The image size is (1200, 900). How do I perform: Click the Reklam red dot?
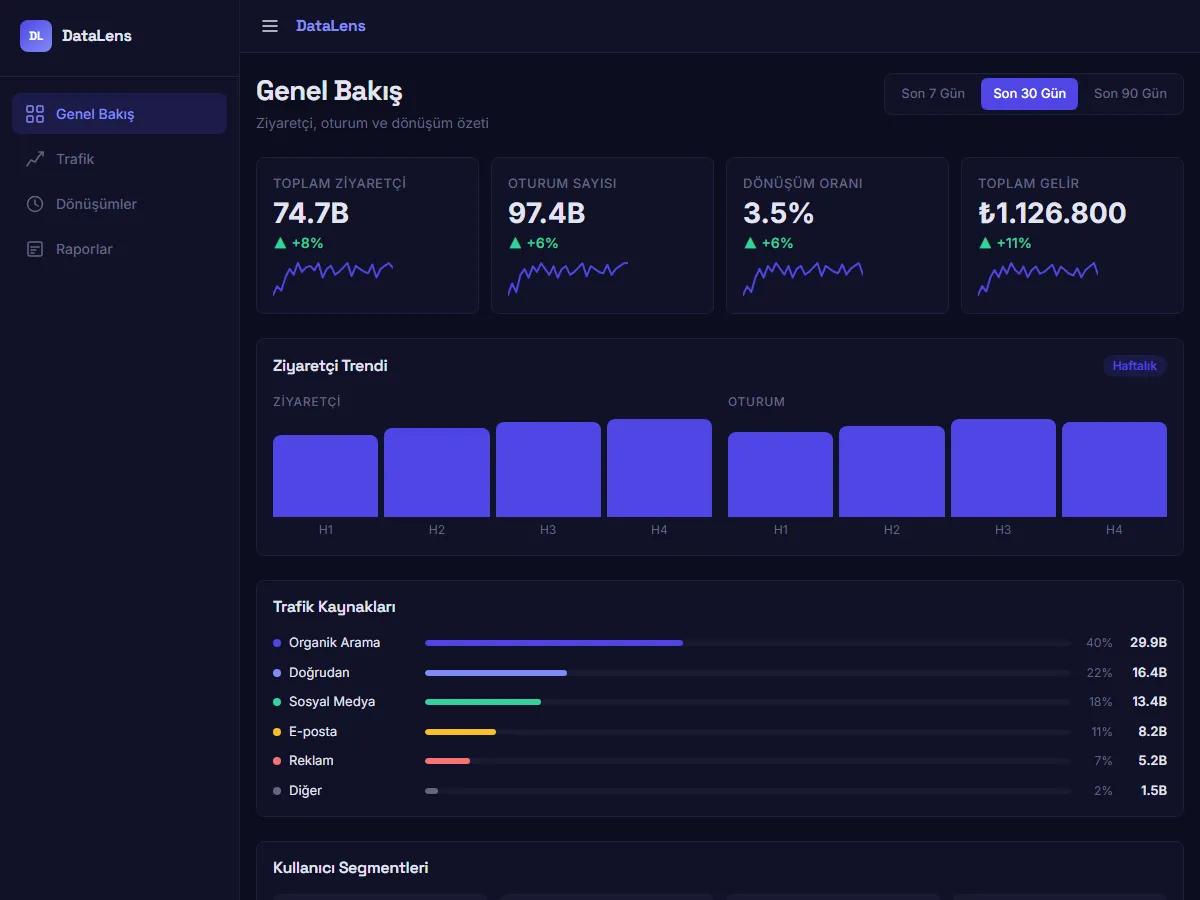[277, 761]
